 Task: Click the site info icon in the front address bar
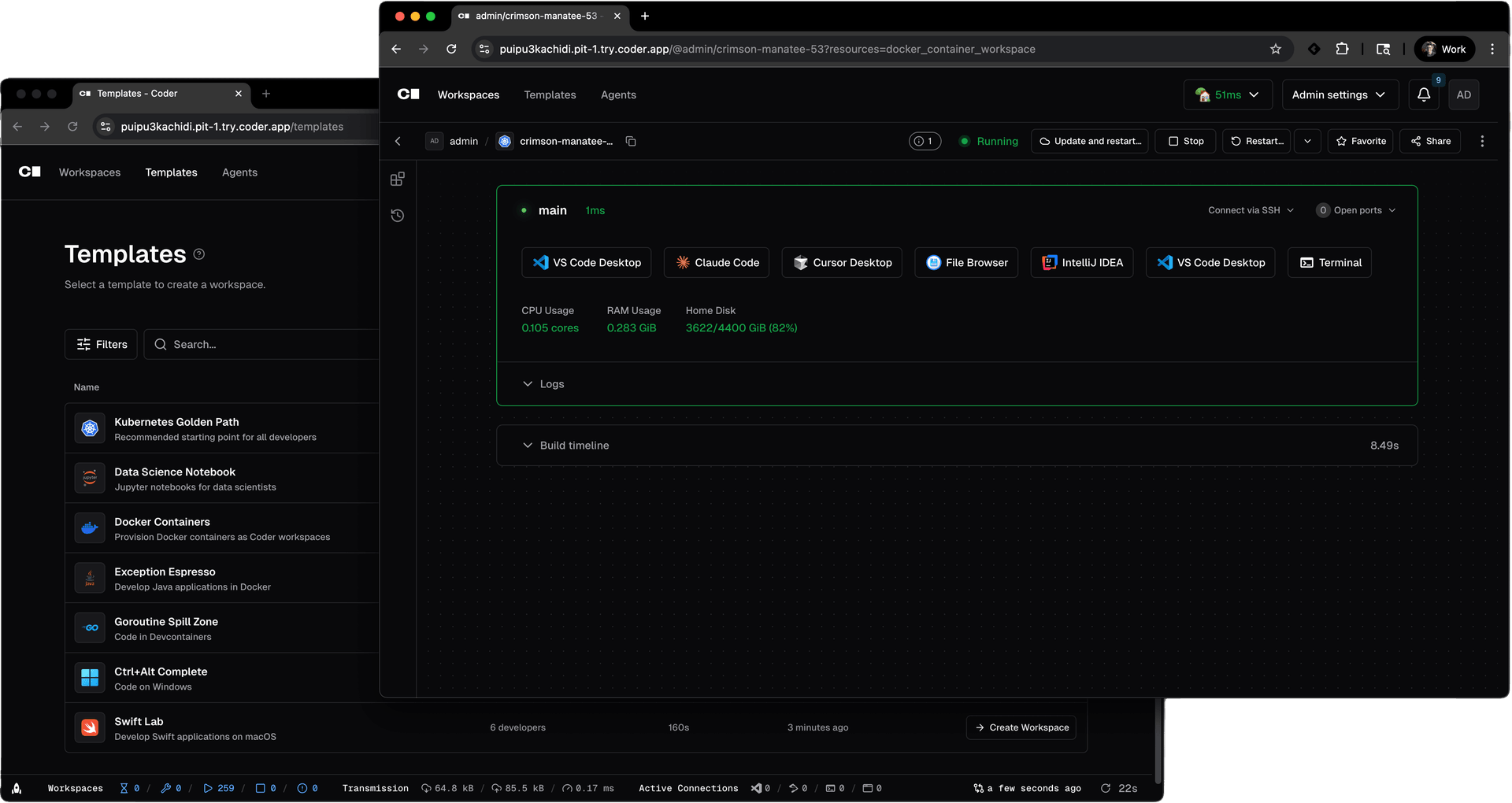pyautogui.click(x=485, y=49)
